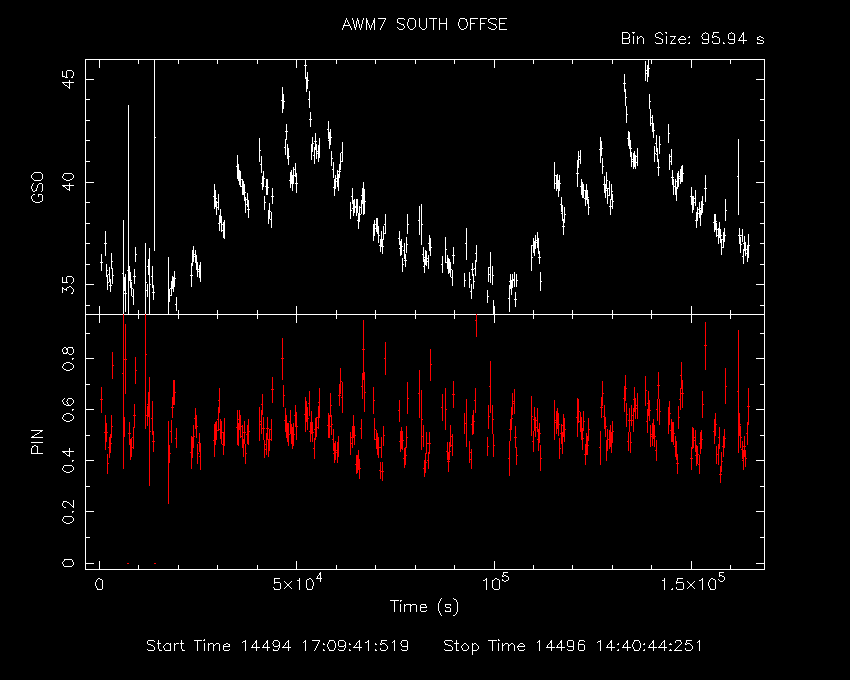Click the GSO y-axis label
This screenshot has height=680, width=850.
[37, 188]
